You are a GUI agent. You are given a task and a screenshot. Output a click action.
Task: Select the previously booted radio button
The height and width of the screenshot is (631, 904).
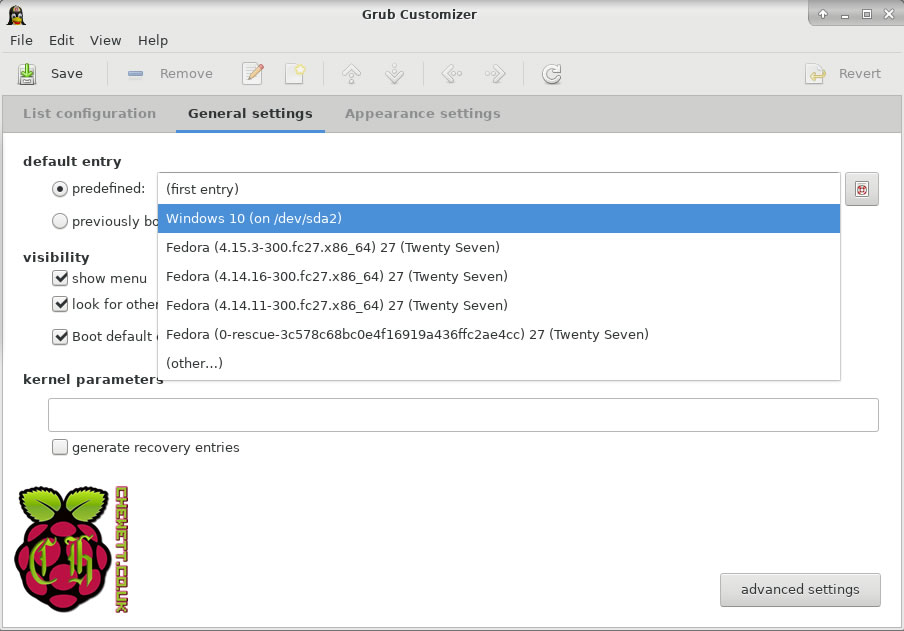click(x=60, y=221)
